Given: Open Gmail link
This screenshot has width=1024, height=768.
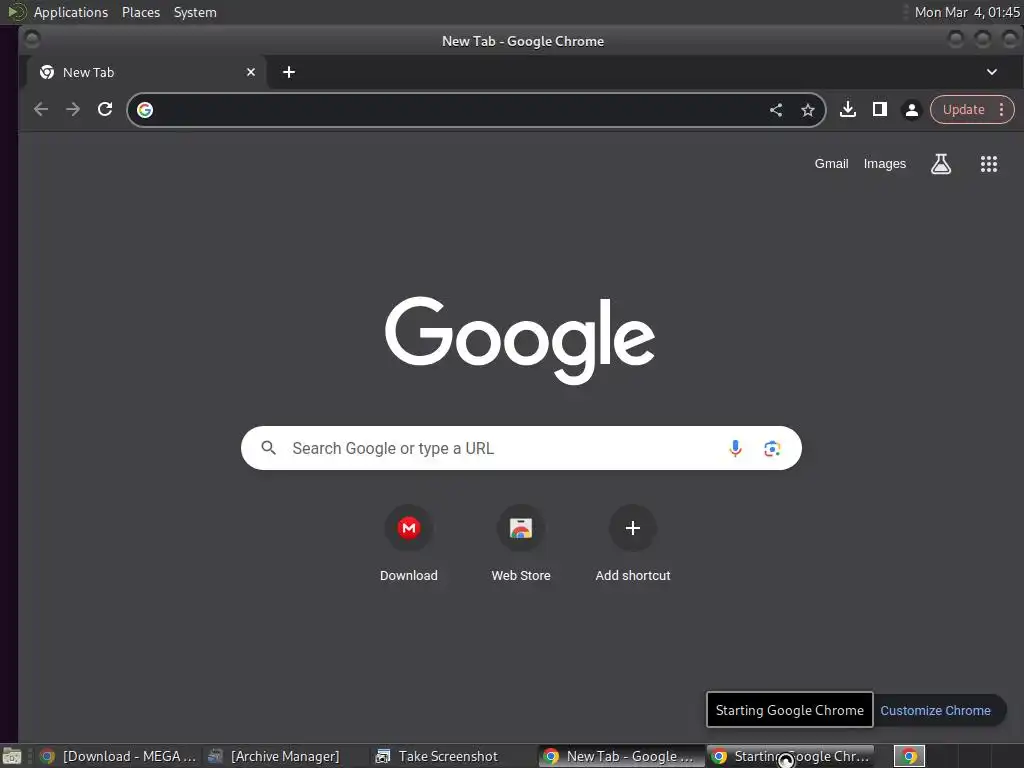Looking at the screenshot, I should (x=831, y=164).
